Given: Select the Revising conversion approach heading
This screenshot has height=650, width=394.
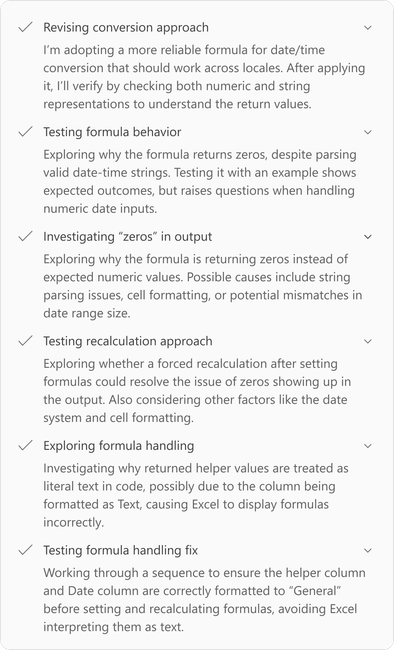Looking at the screenshot, I should tap(126, 28).
